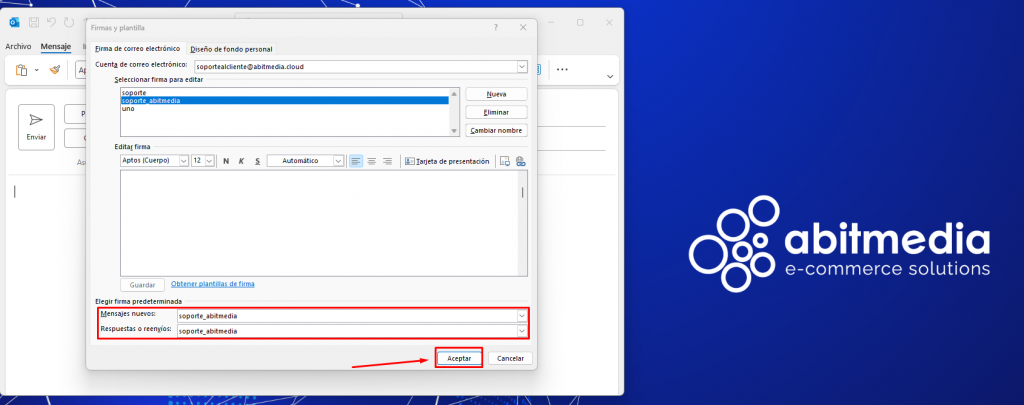Open the Archivo menu in Outlook

[x=18, y=46]
